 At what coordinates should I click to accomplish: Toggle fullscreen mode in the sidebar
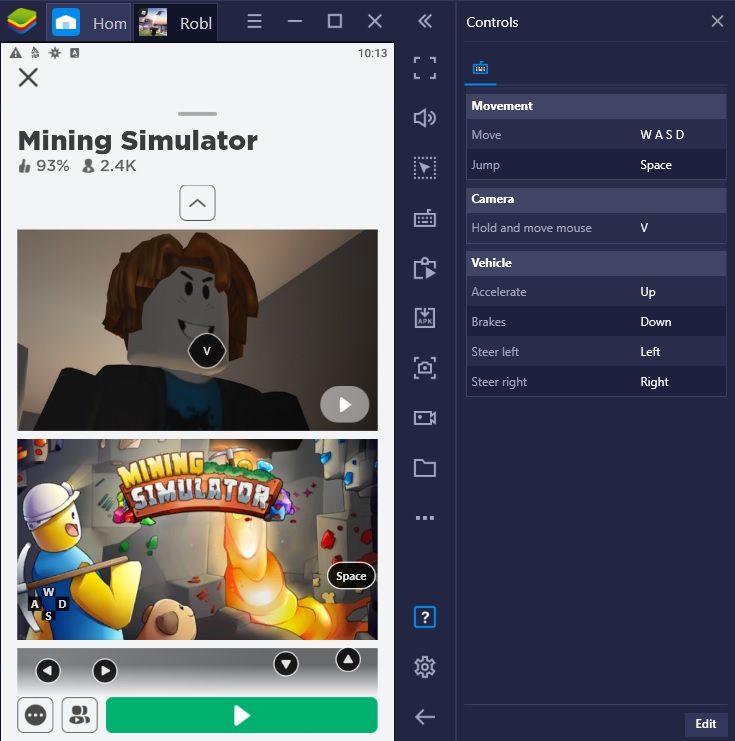coord(425,68)
